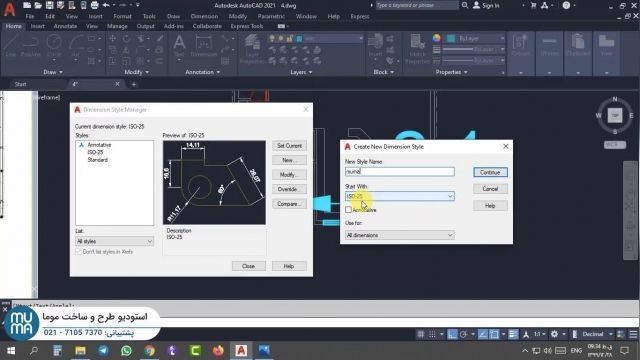
Task: Click the annotation scale icon in status bar
Action: point(526,334)
